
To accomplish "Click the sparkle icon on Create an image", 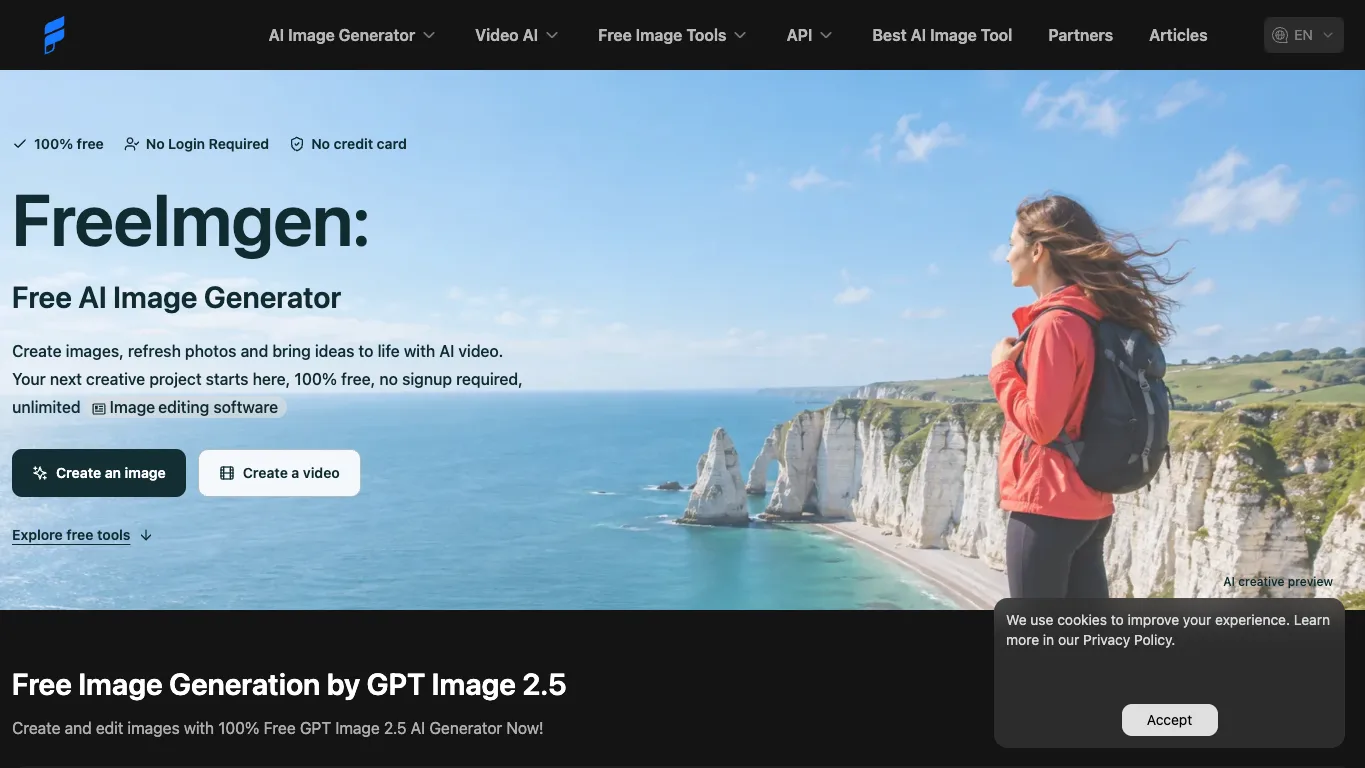I will point(40,473).
